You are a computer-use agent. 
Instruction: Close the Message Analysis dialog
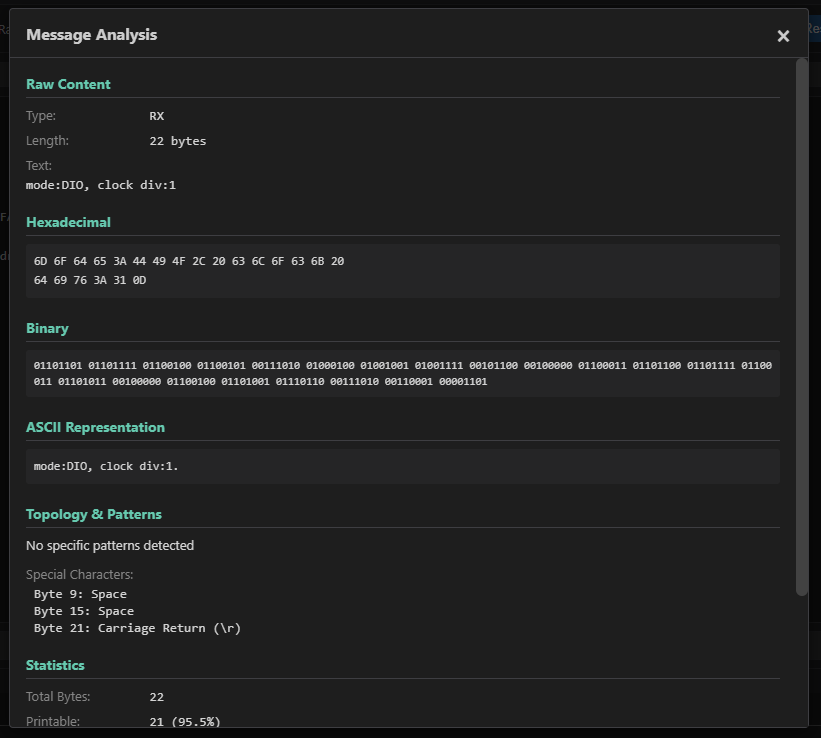coord(783,36)
